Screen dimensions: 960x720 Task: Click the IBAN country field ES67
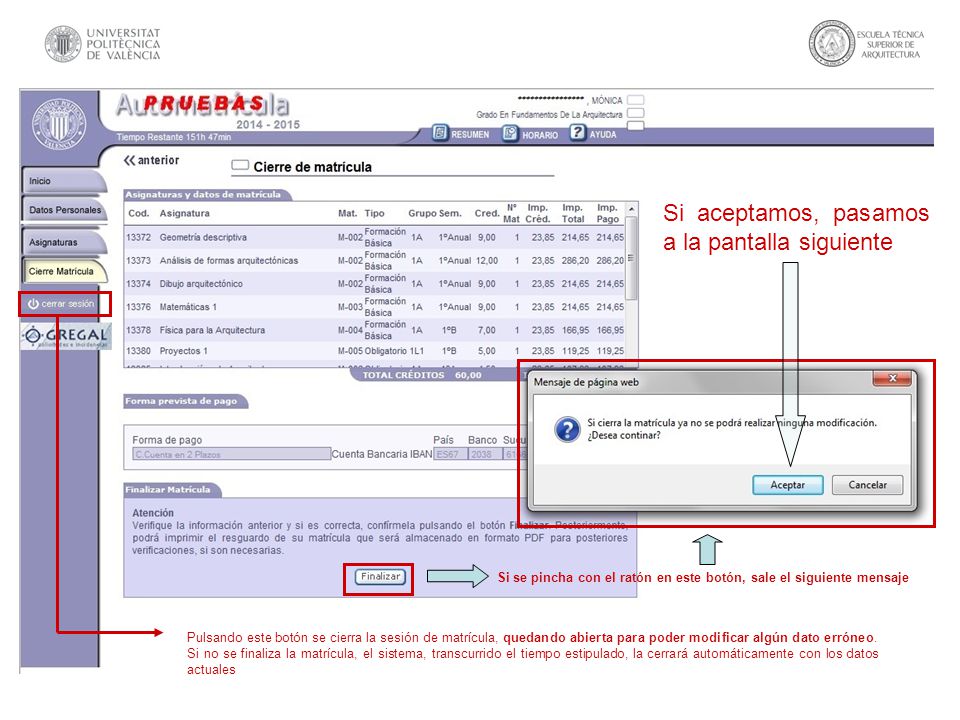[450, 454]
